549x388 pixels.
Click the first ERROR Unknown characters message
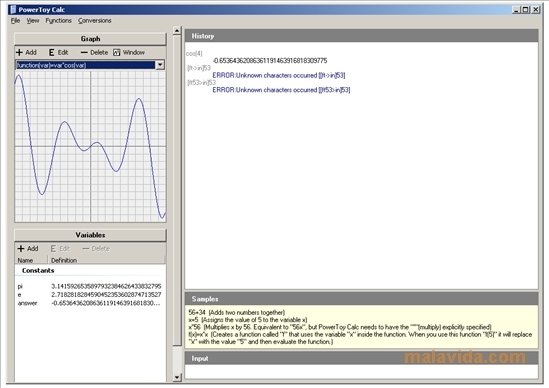279,75
